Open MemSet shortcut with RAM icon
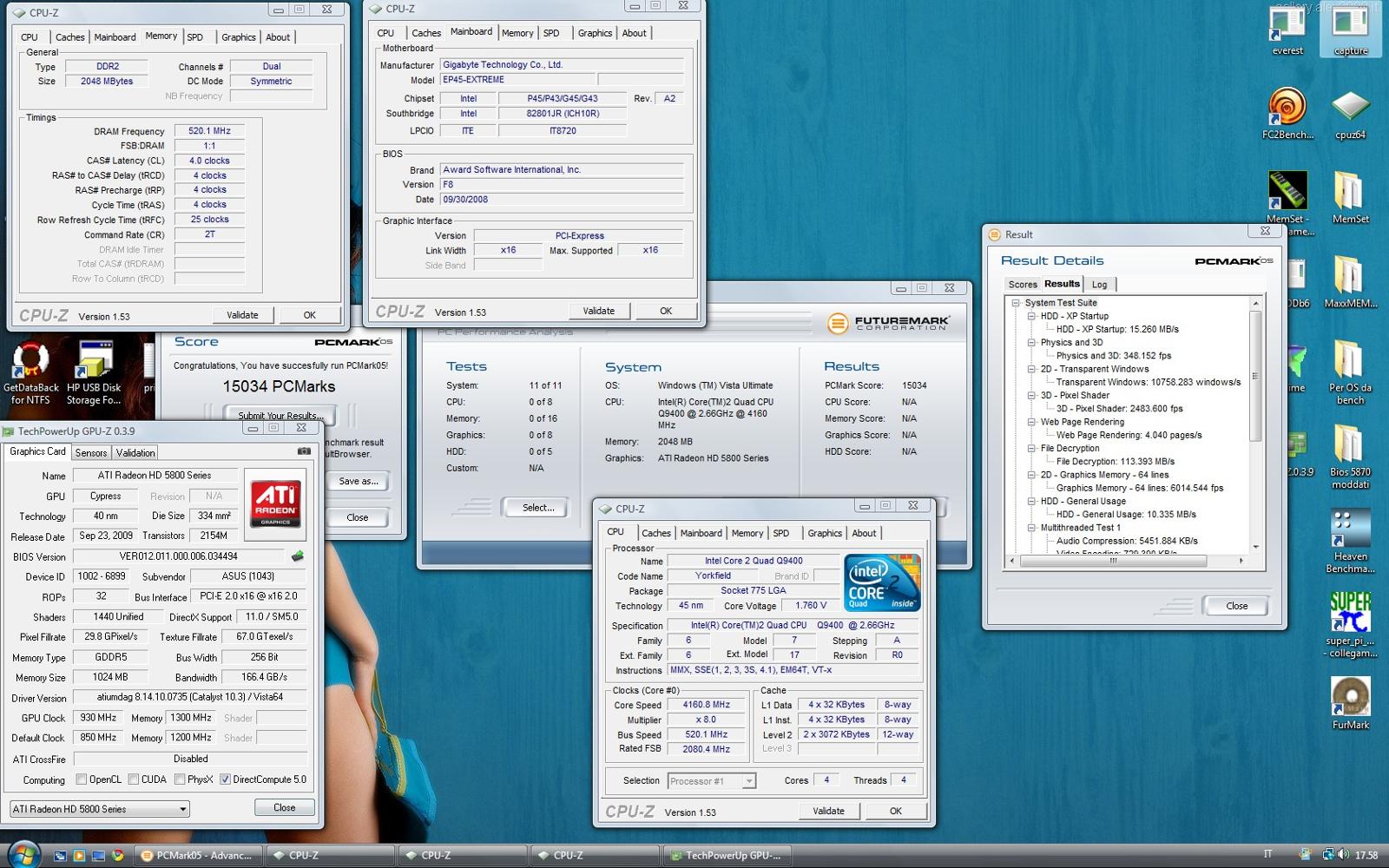1389x868 pixels. coord(1287,201)
